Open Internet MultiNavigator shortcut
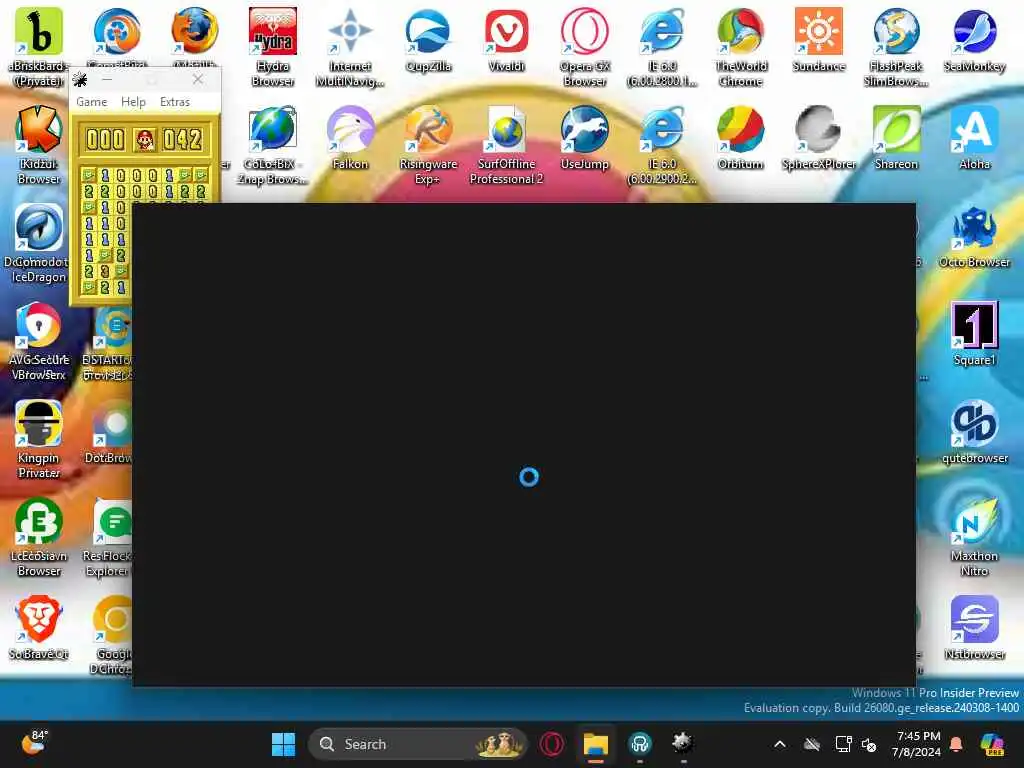1024x768 pixels. pos(350,46)
